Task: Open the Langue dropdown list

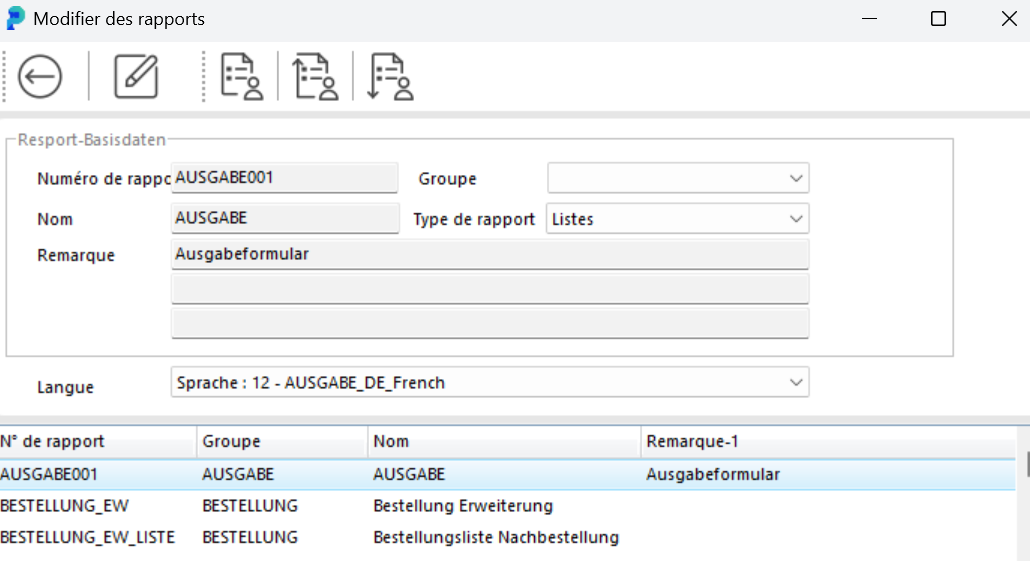Action: (x=489, y=383)
